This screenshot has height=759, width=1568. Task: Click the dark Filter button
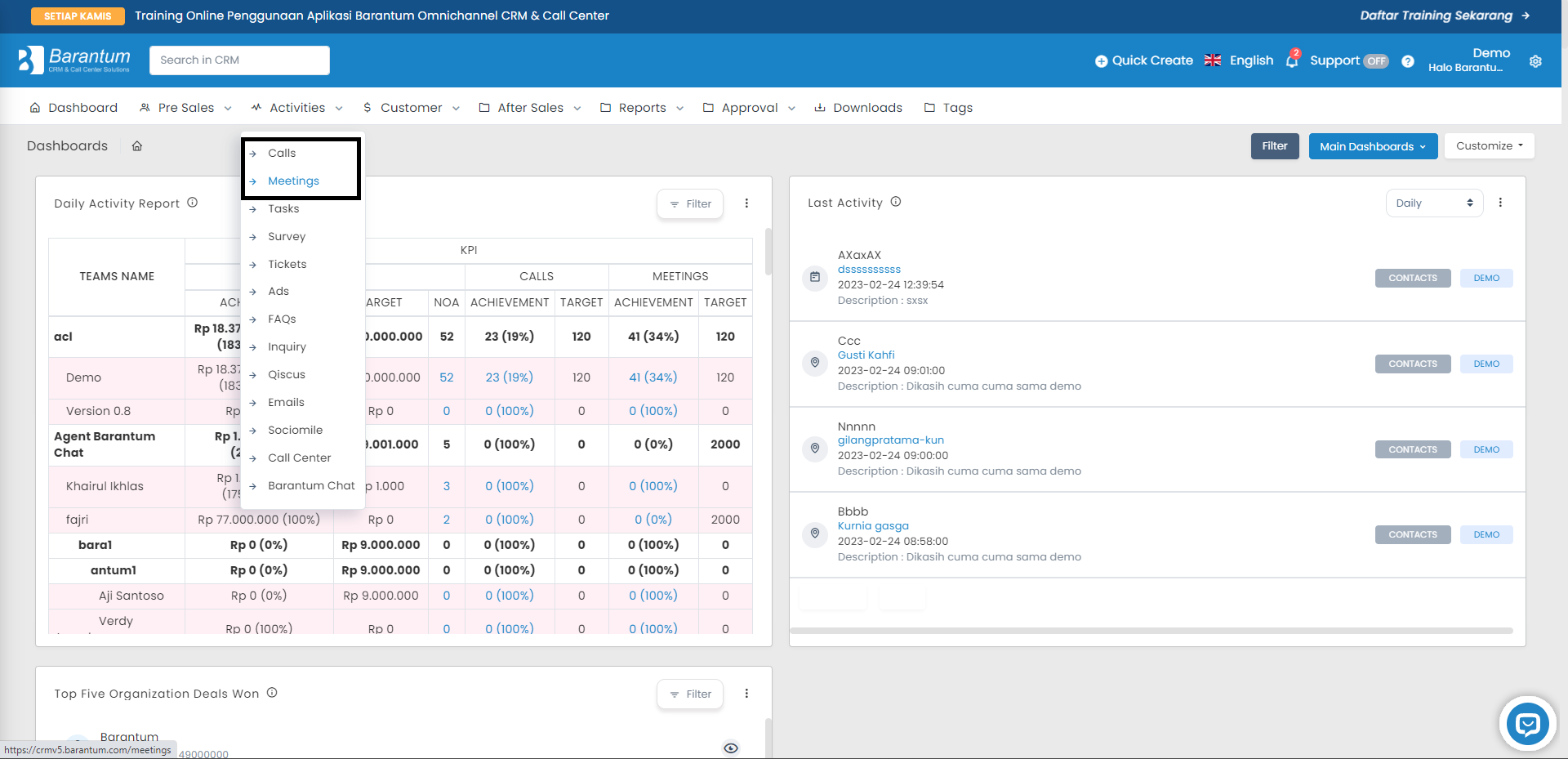(1275, 146)
